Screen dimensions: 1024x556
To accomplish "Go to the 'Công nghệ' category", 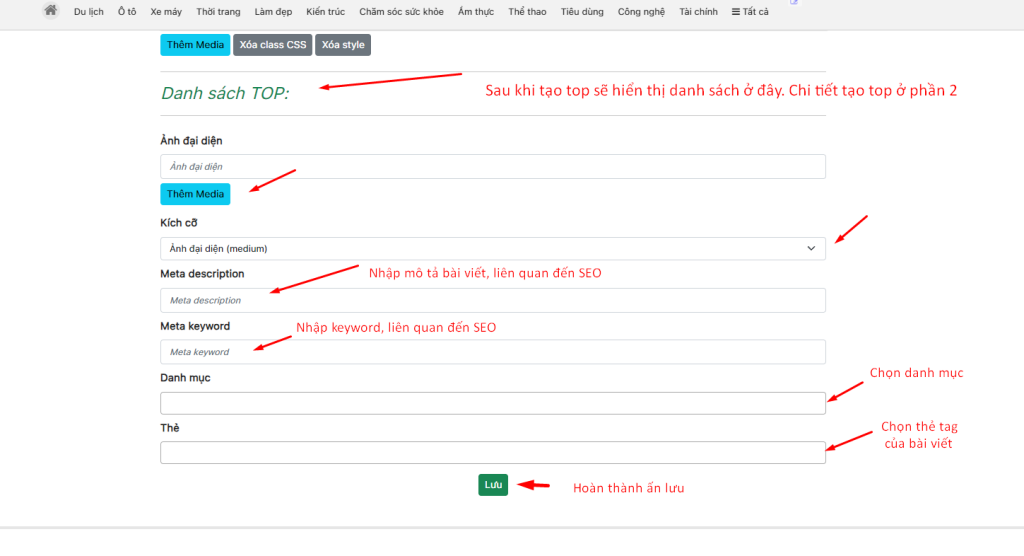I will 640,12.
